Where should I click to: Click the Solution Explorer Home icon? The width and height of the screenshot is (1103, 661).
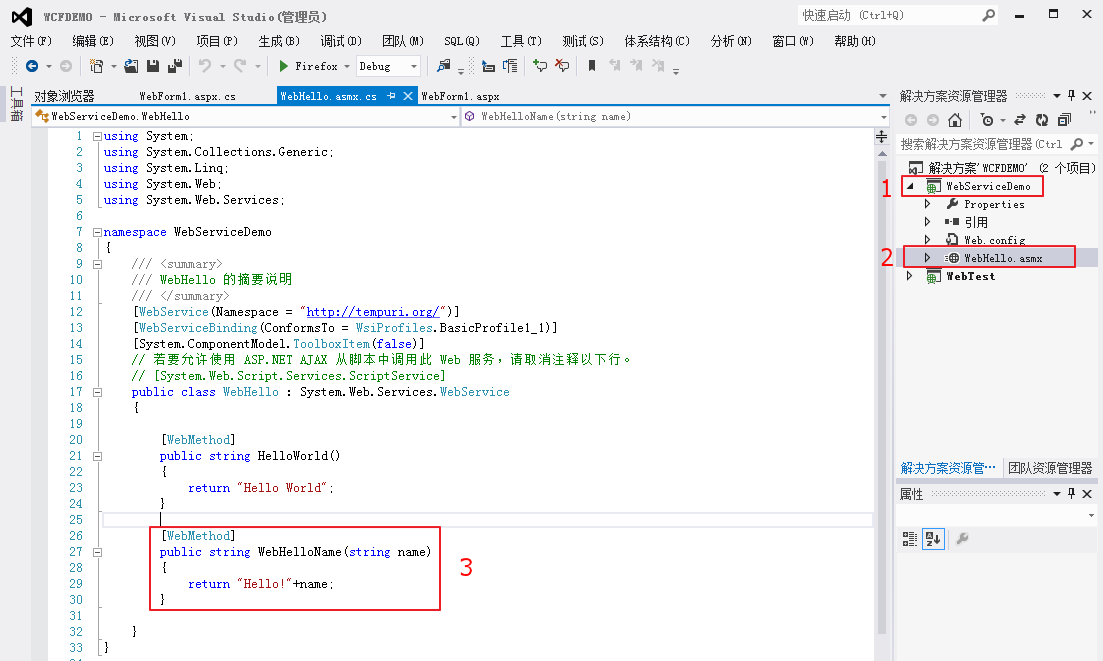pyautogui.click(x=955, y=120)
